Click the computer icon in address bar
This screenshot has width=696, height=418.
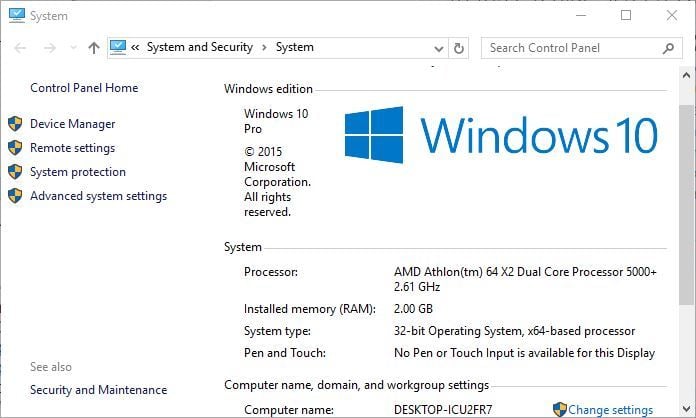118,47
